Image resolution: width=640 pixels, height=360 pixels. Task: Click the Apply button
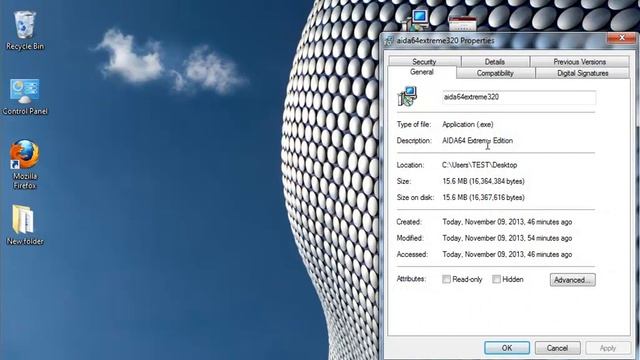point(608,348)
